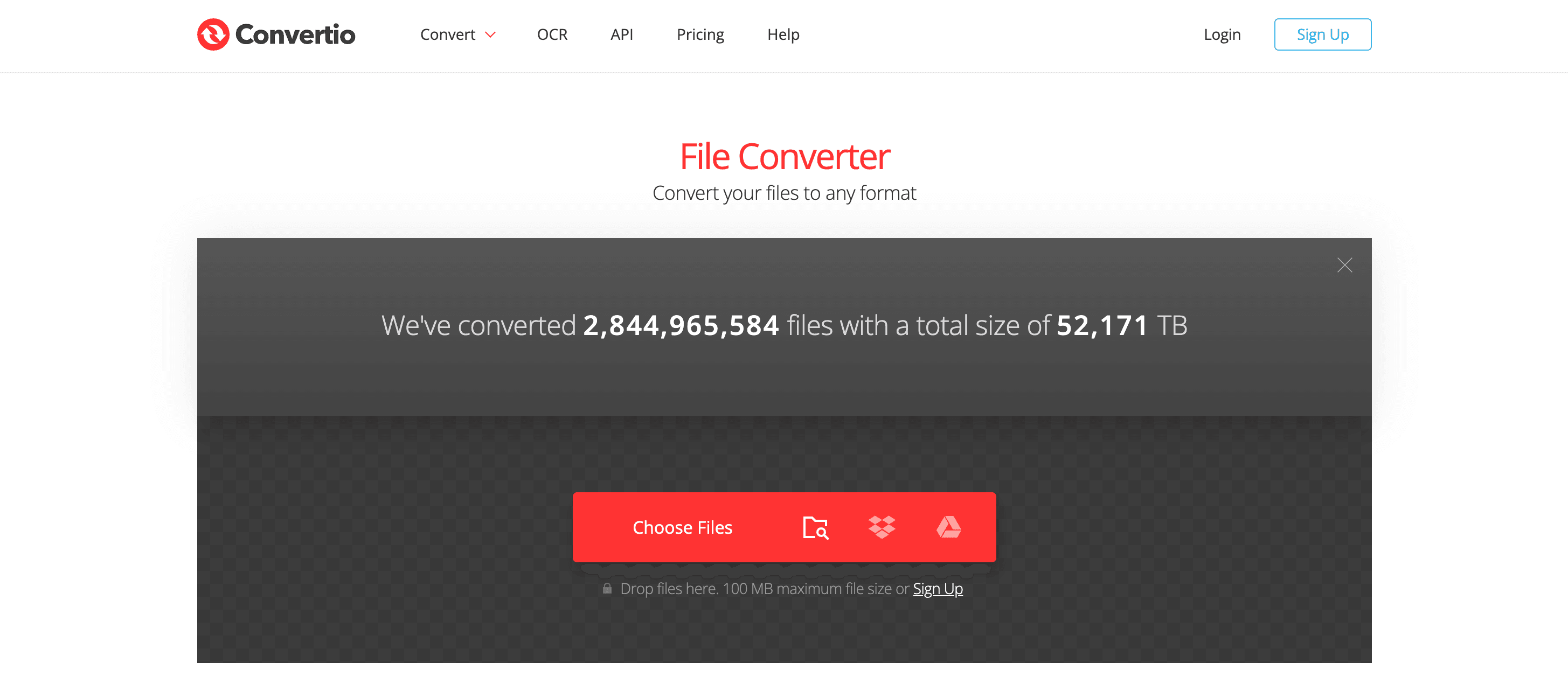Click the Sign Up button in header
The width and height of the screenshot is (1568, 684).
click(1322, 34)
